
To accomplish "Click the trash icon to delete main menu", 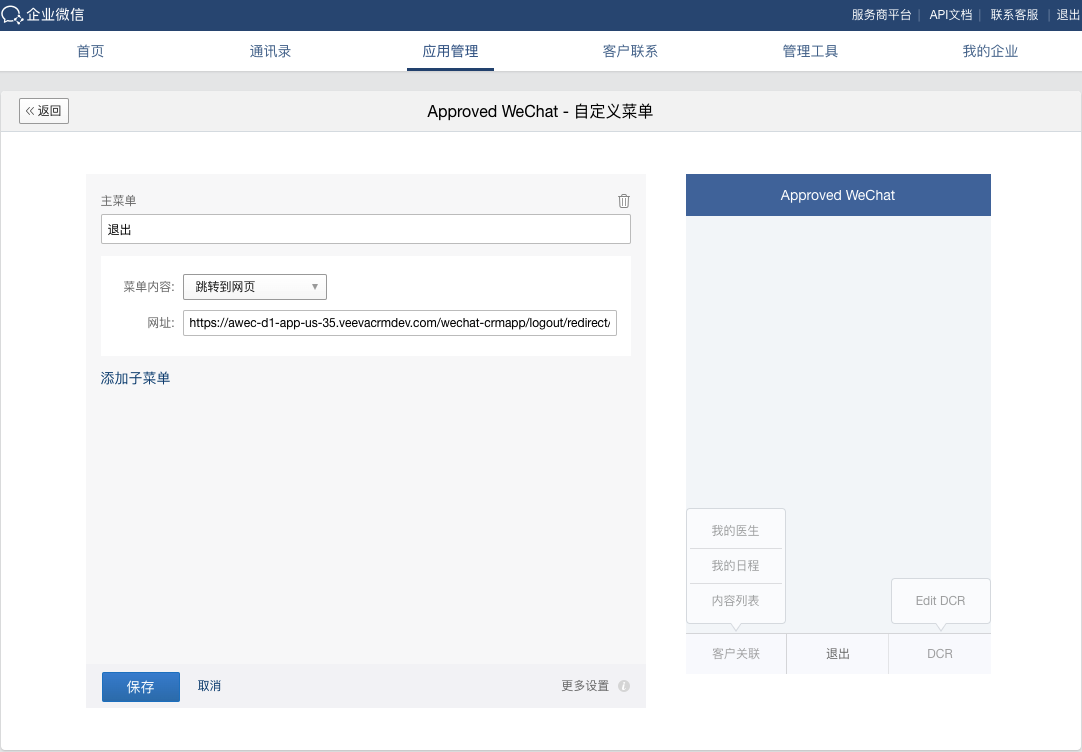I will tap(624, 201).
